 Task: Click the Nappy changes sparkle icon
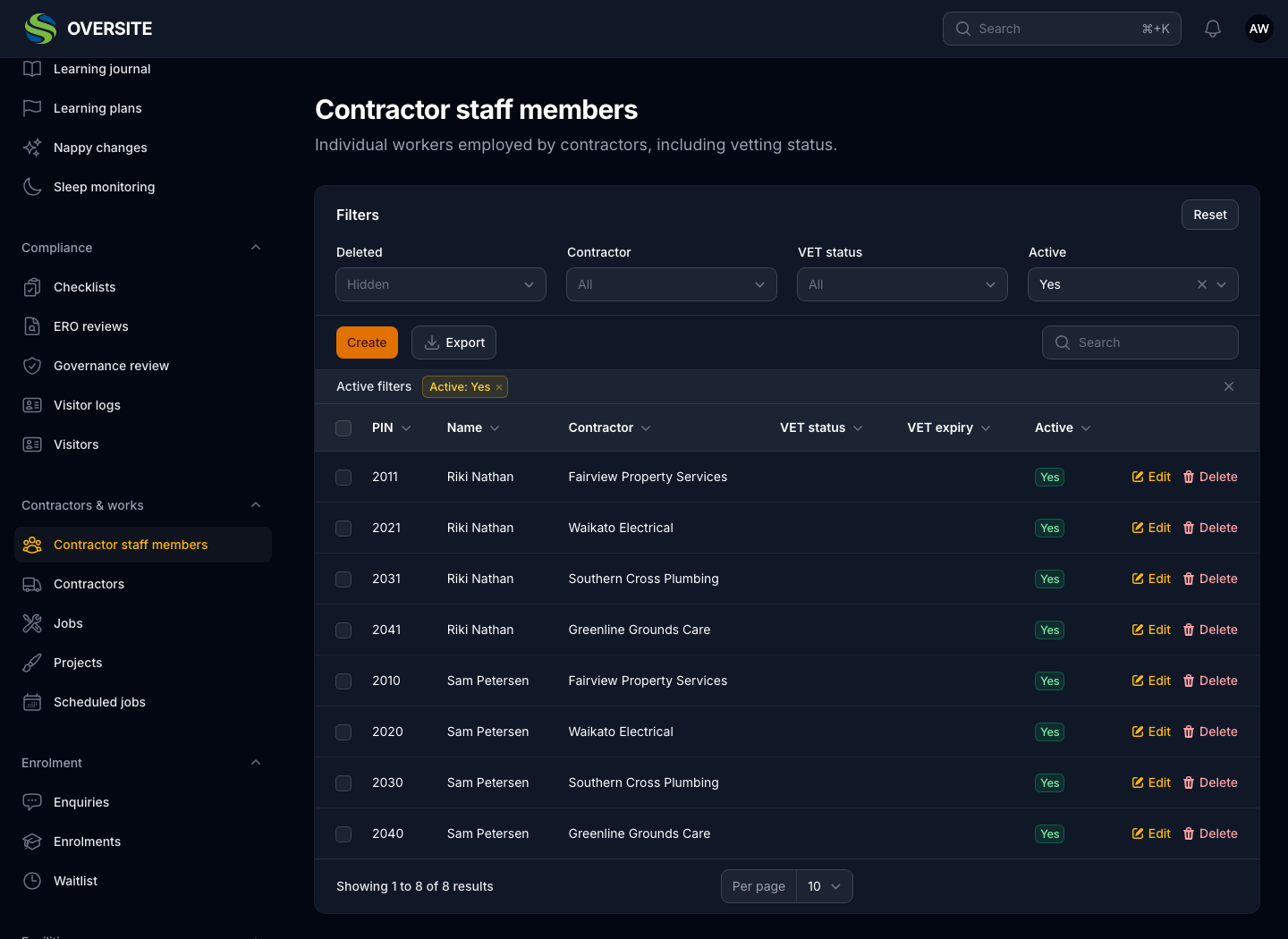[32, 148]
